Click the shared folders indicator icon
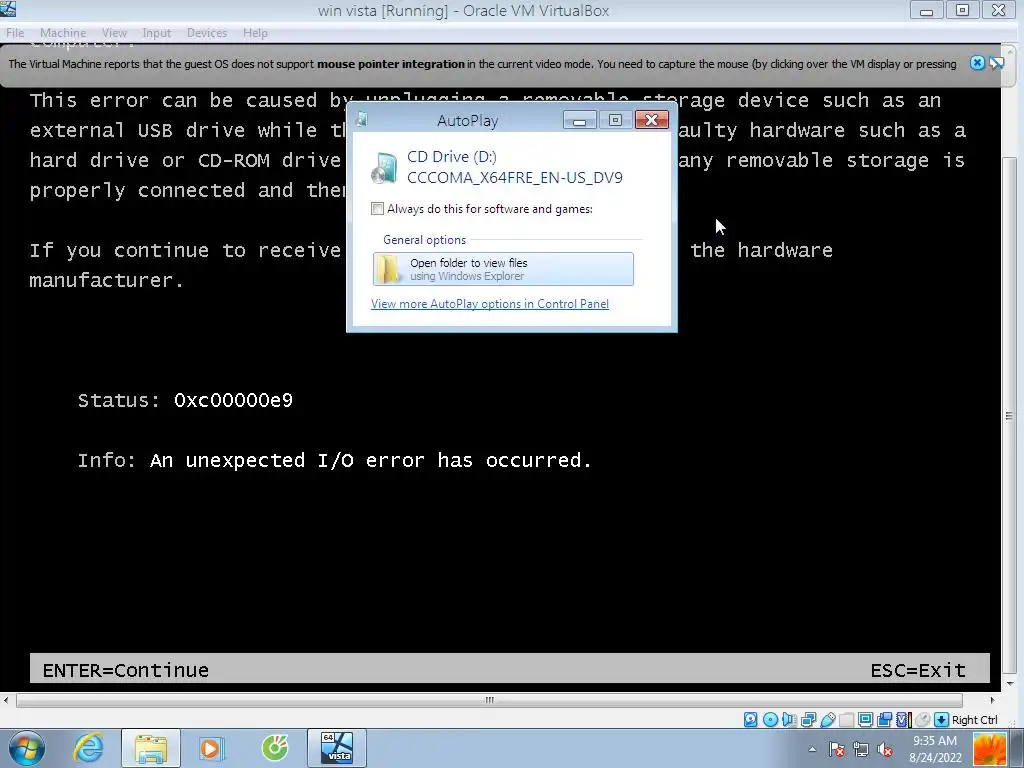This screenshot has width=1024, height=768. pyautogui.click(x=846, y=720)
